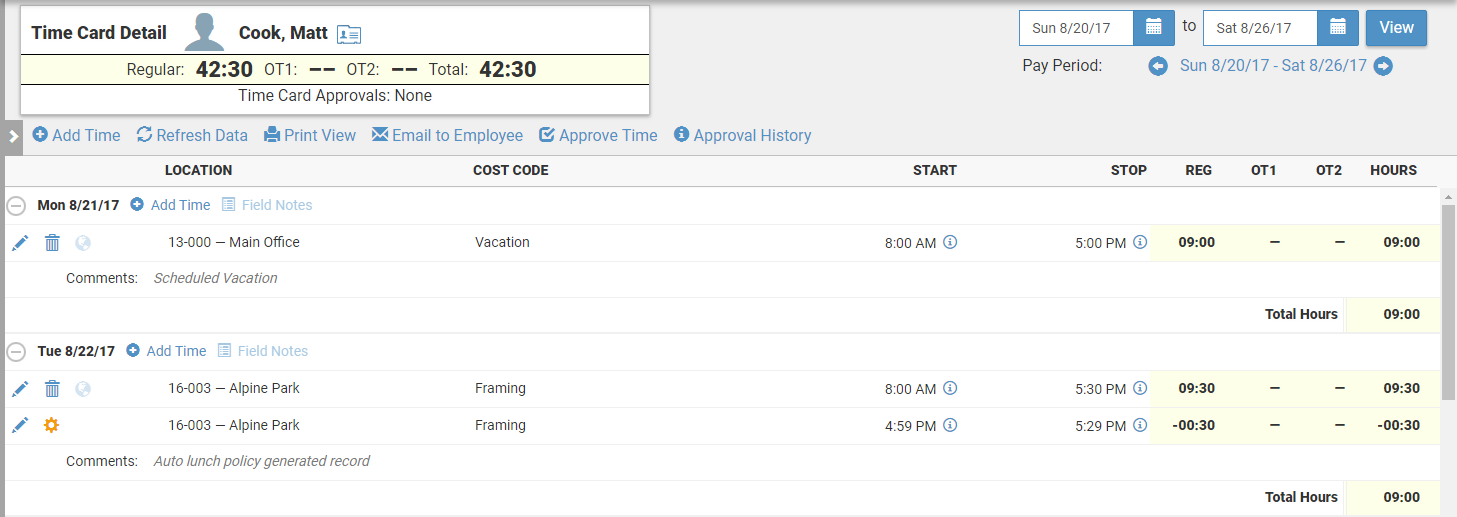Delete the Monday Vacation time entry

52,242
